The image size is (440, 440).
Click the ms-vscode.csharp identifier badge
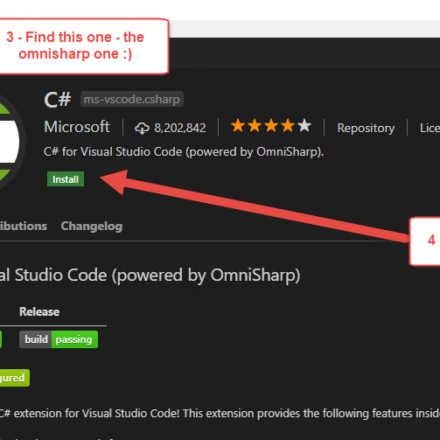(x=132, y=99)
